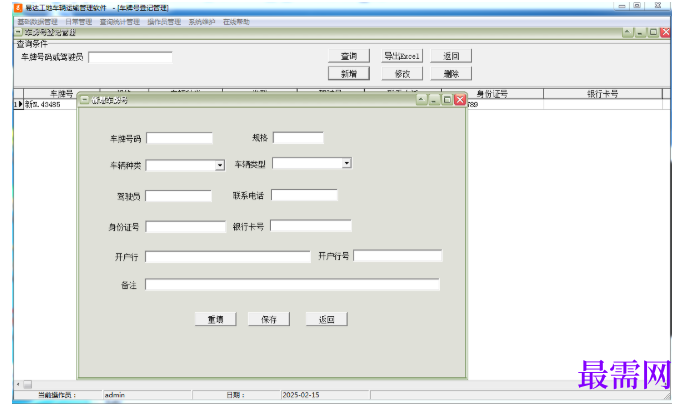This screenshot has height=406, width=690.
Task: Focus the 联系电话 input field
Action: point(304,195)
